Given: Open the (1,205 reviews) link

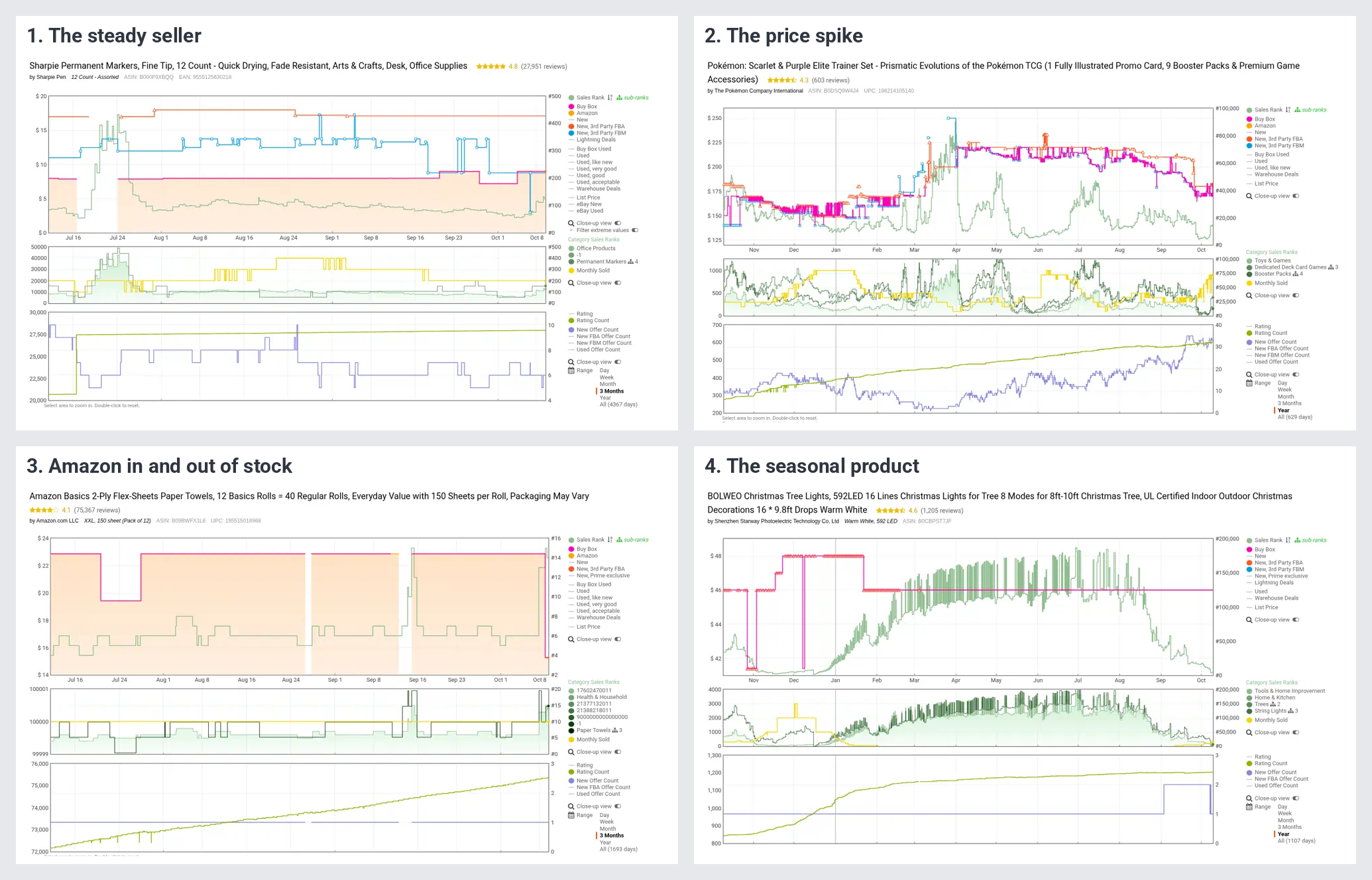Looking at the screenshot, I should point(942,511).
